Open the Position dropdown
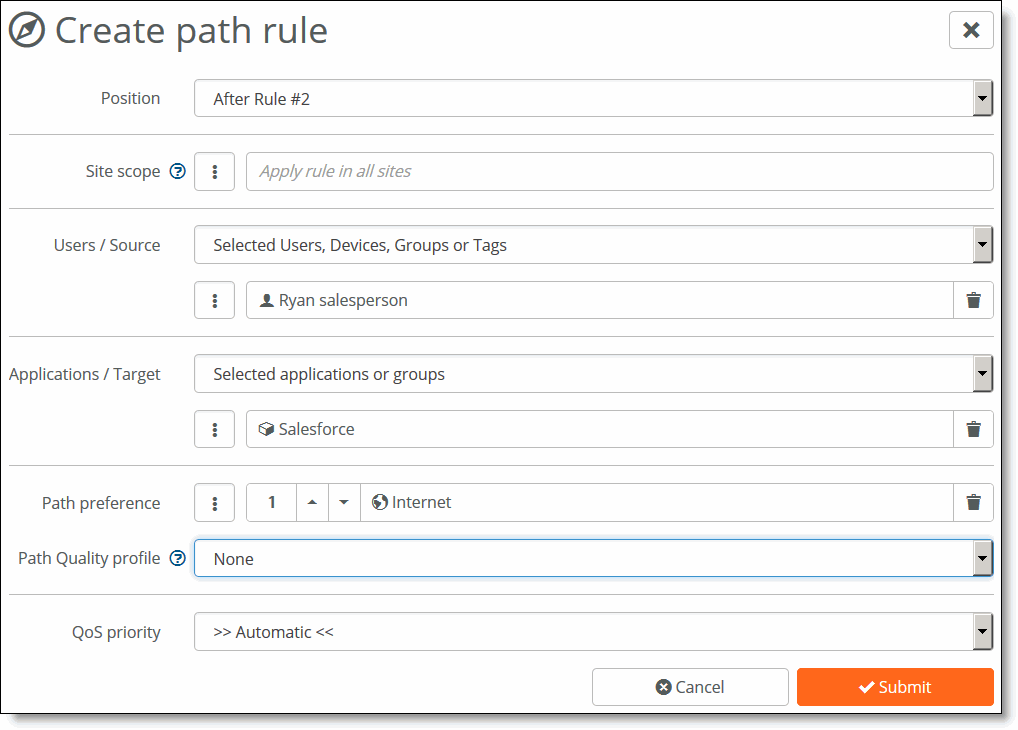 [593, 99]
